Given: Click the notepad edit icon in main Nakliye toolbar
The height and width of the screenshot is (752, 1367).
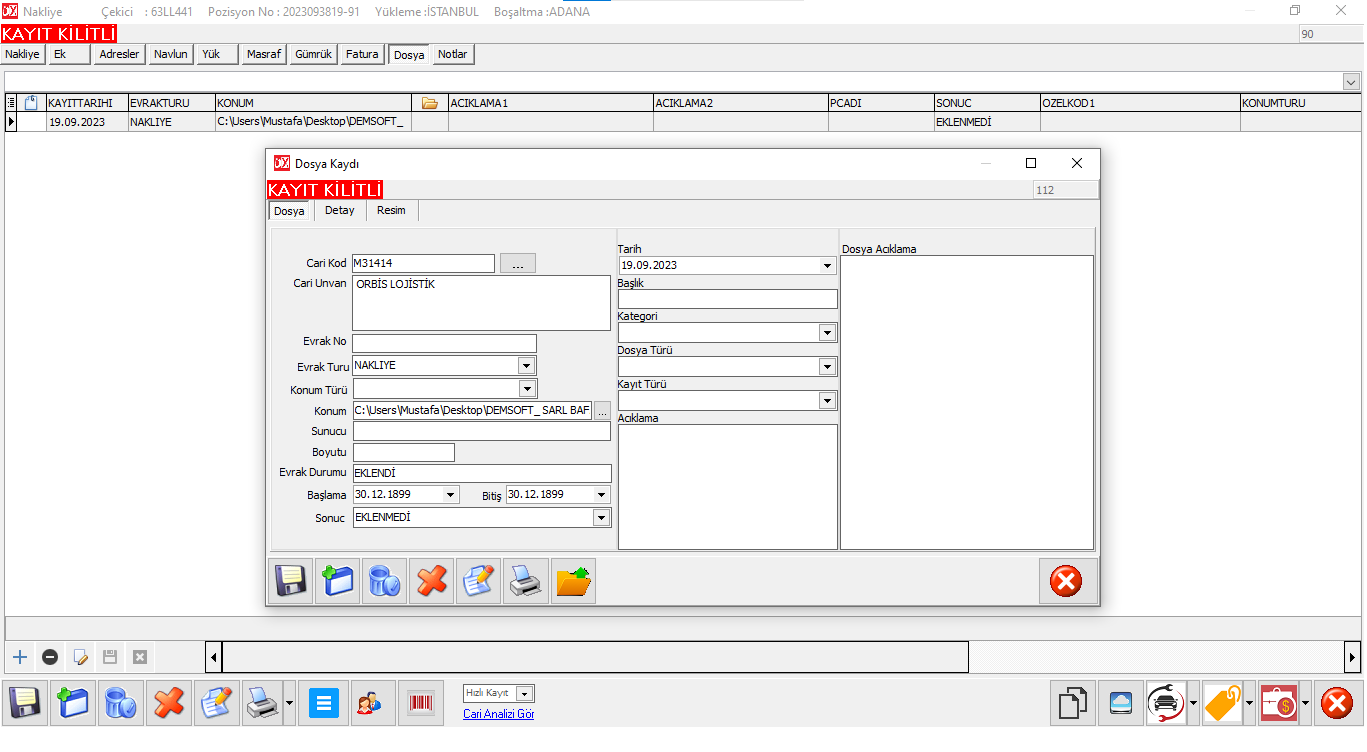Looking at the screenshot, I should point(218,703).
